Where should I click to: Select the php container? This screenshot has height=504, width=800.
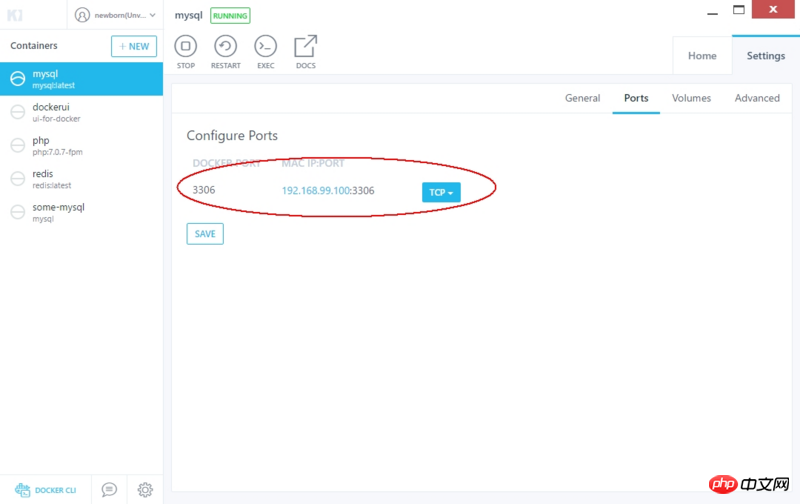click(82, 145)
